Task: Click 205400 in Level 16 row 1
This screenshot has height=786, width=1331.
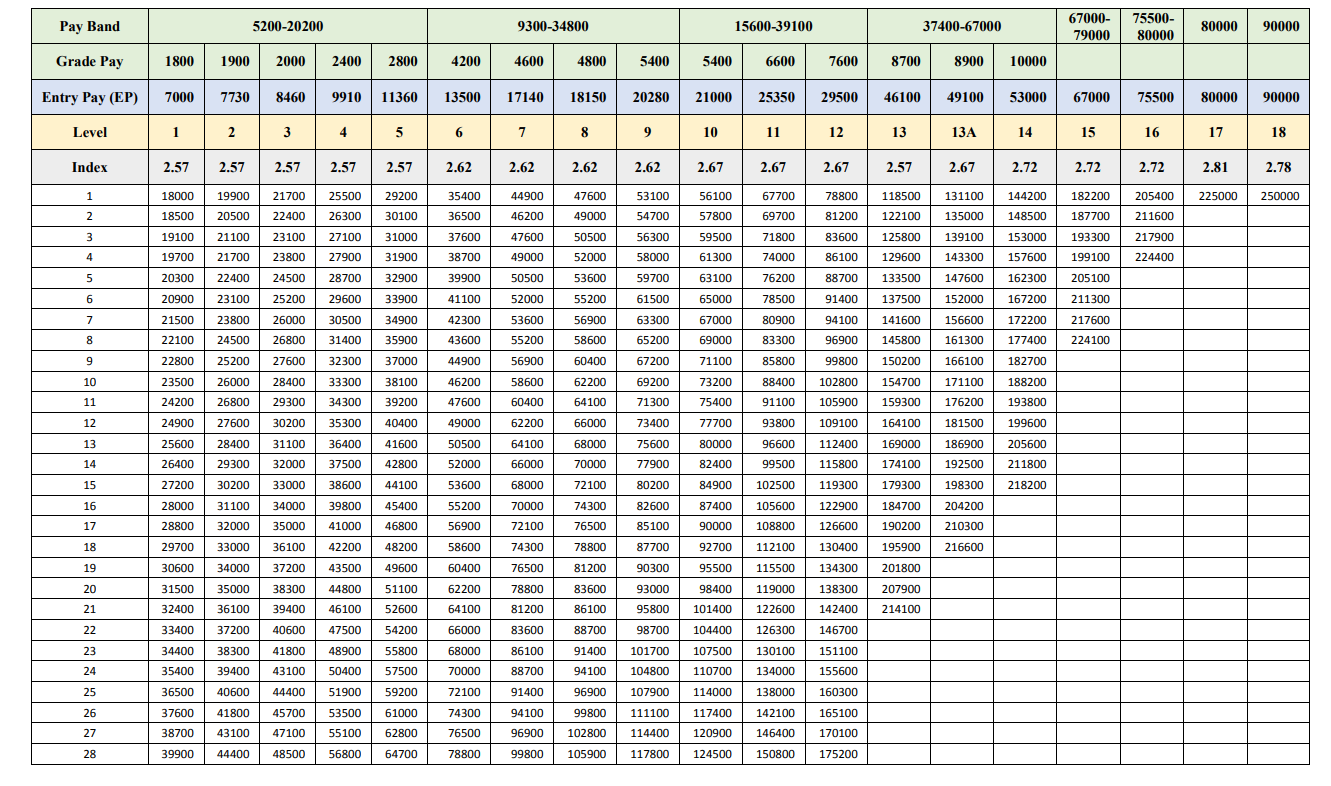Action: point(1154,196)
